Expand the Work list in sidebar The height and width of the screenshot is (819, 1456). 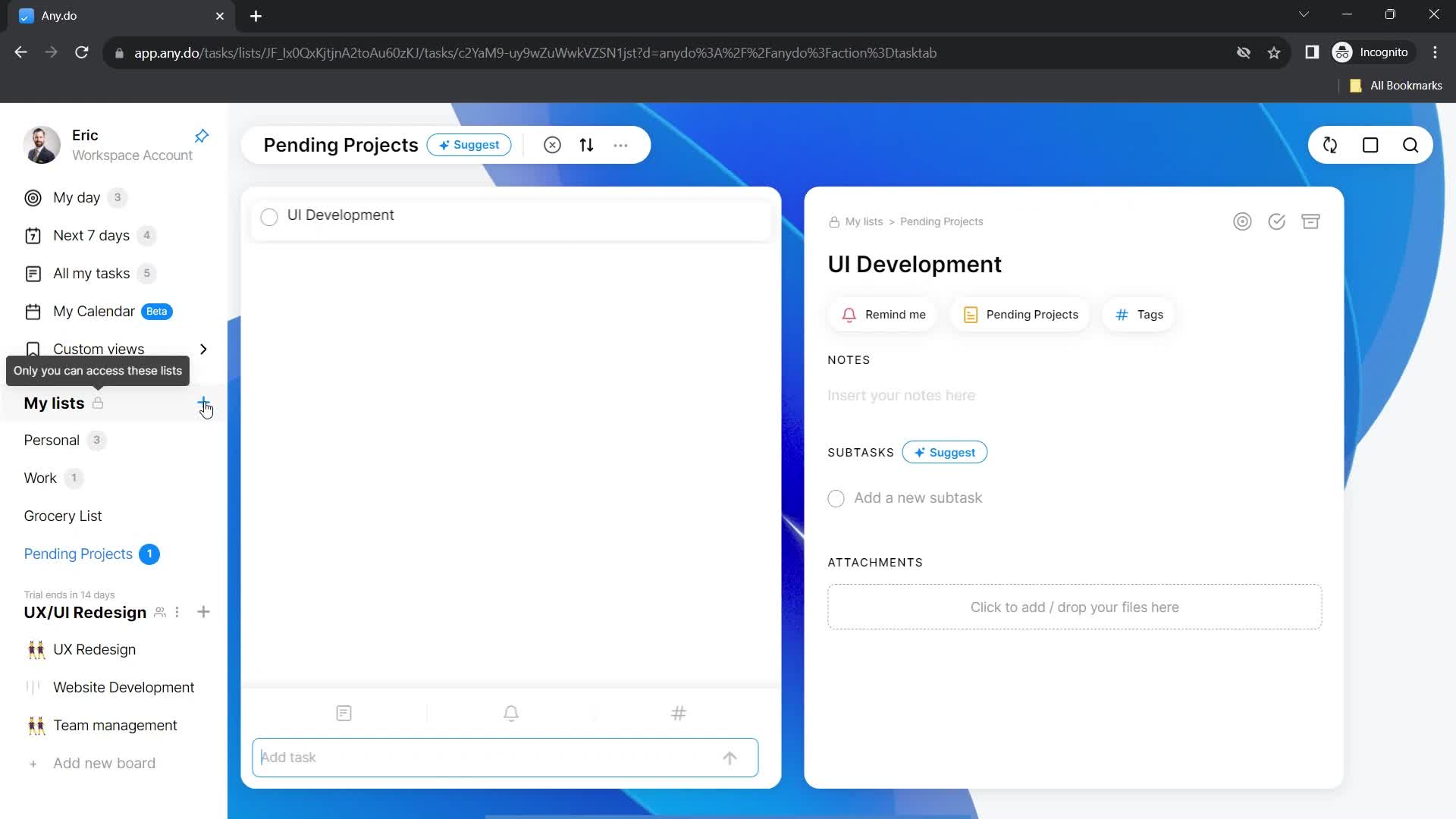41,477
